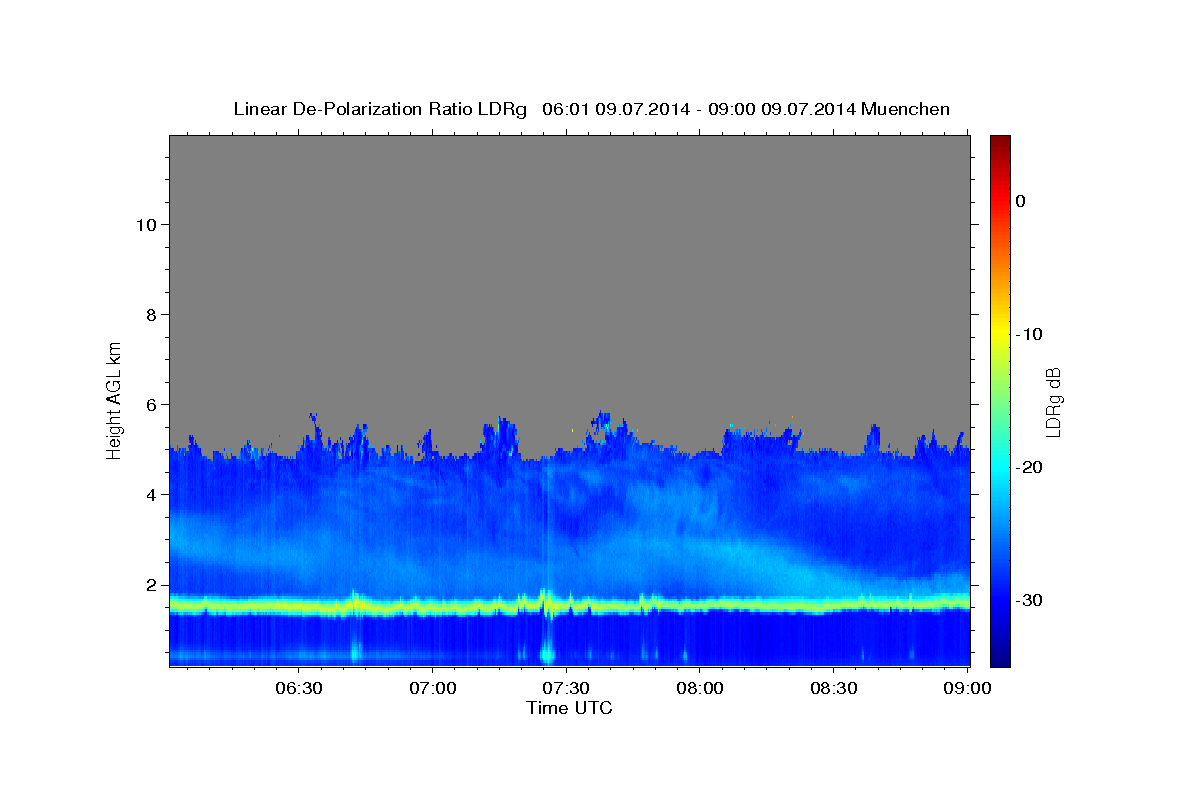Viewport: 1200px width, 800px height.
Task: Click the 06:30 time tick label
Action: [x=298, y=689]
